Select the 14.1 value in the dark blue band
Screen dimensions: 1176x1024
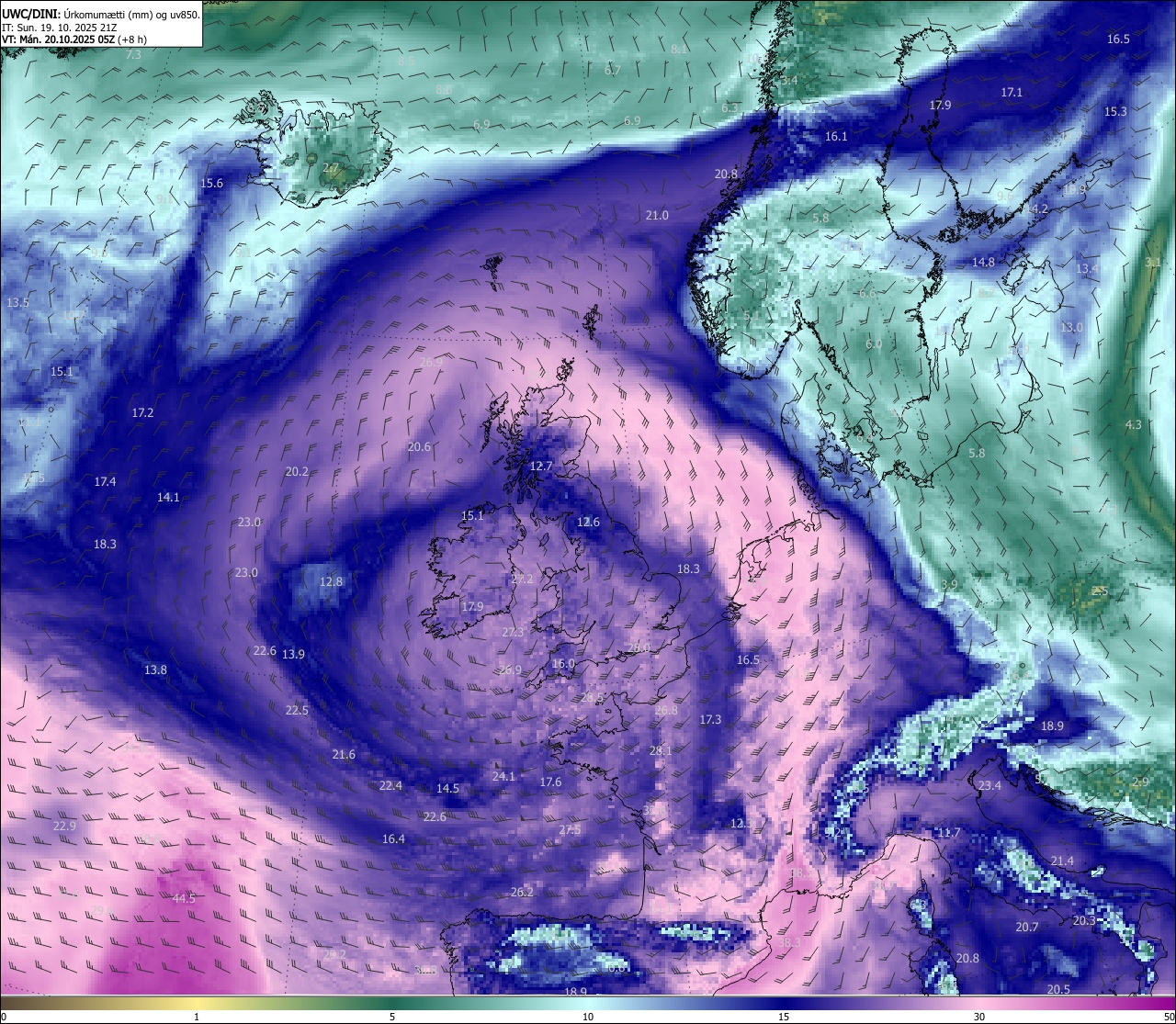tap(168, 497)
